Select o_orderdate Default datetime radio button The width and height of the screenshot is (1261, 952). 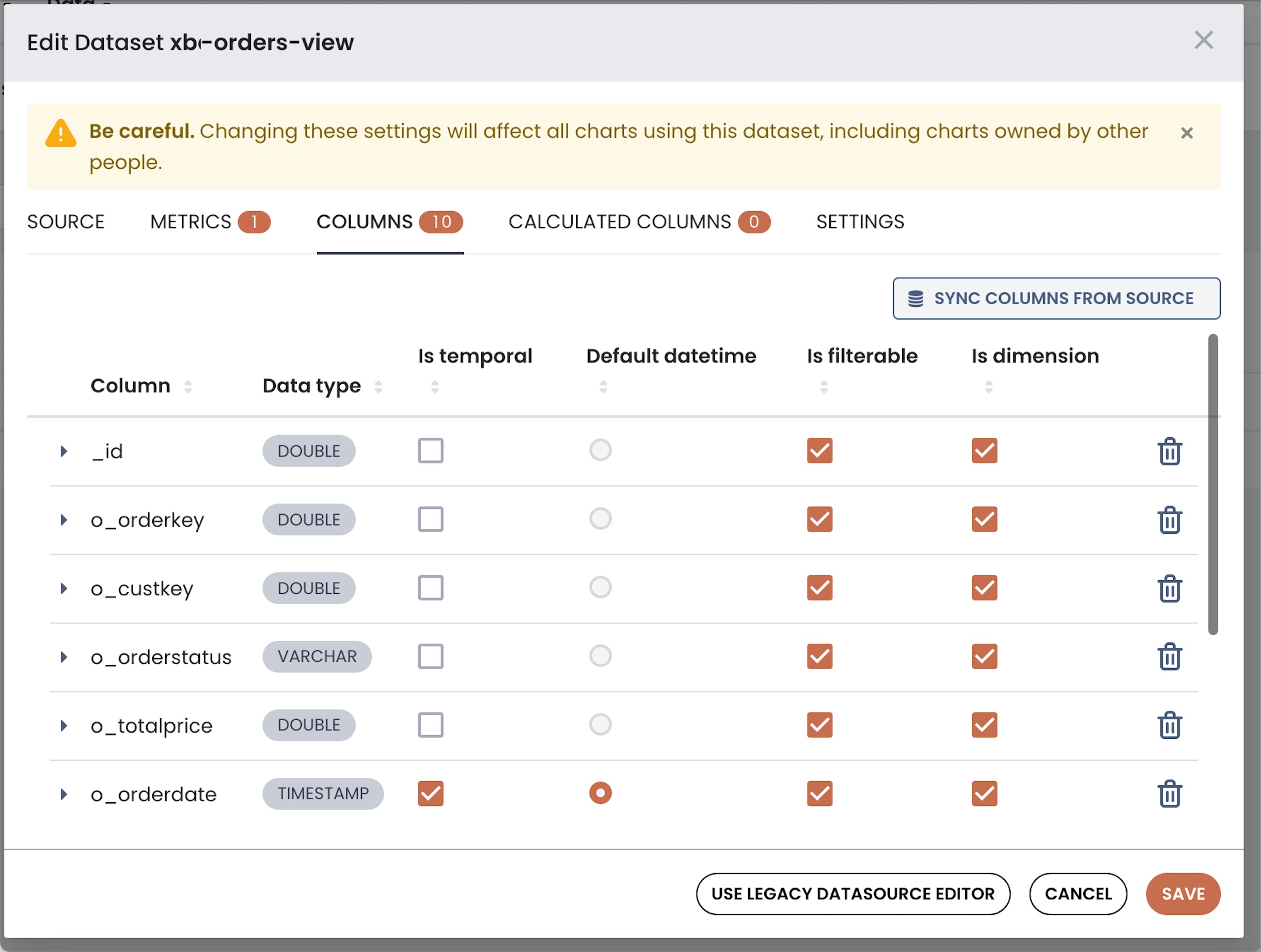click(600, 793)
